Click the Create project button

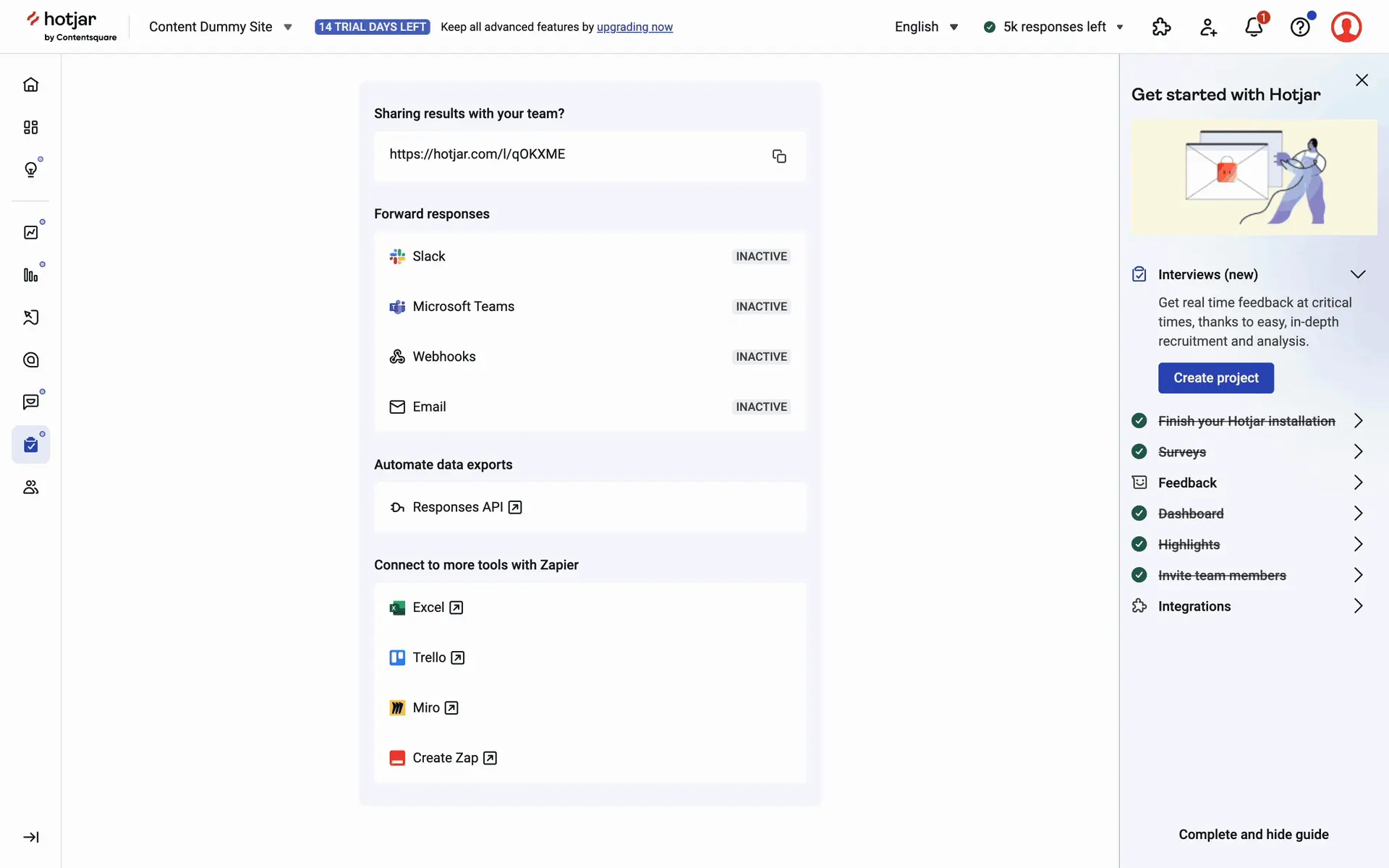1215,378
